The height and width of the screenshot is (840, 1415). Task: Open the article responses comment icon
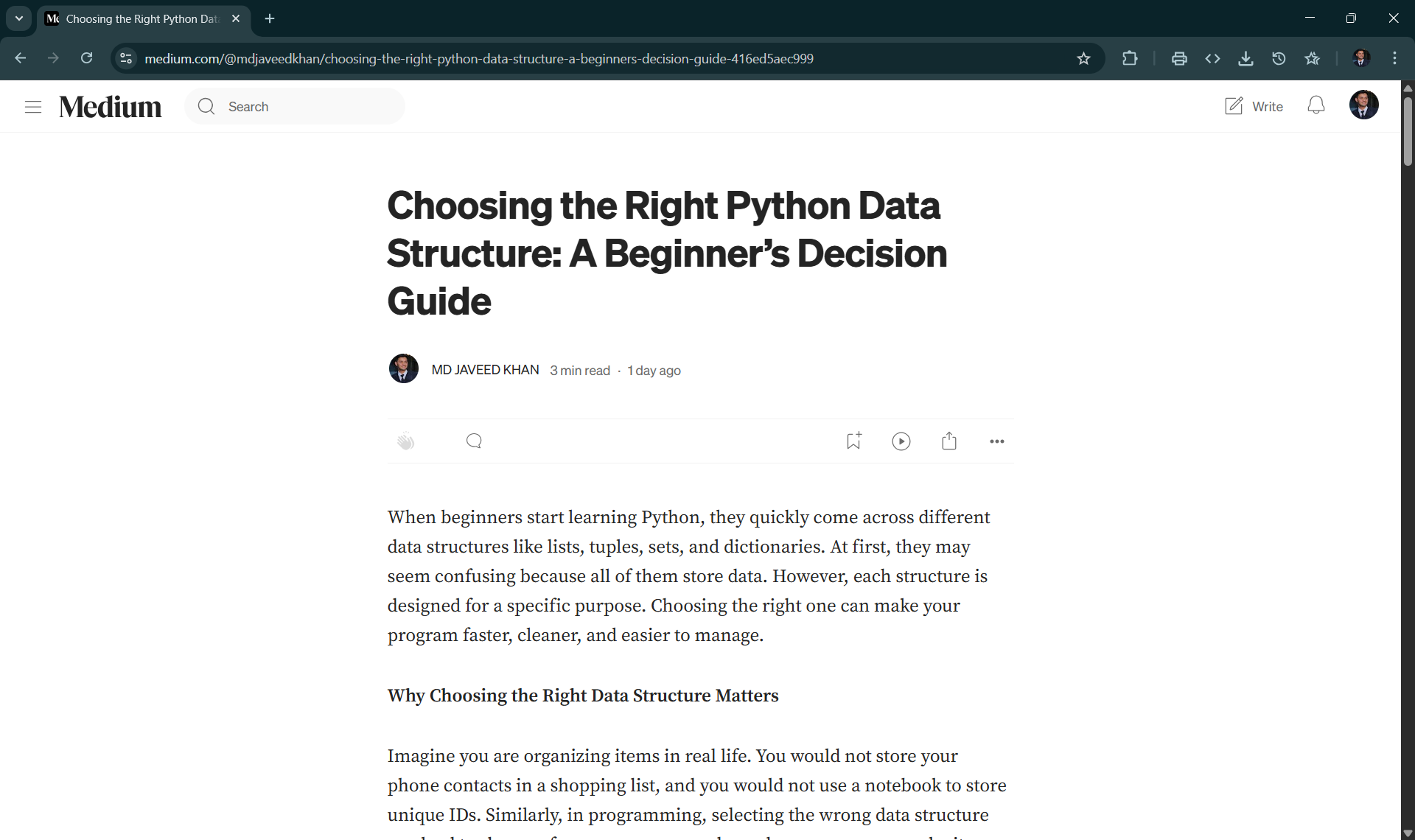point(474,441)
